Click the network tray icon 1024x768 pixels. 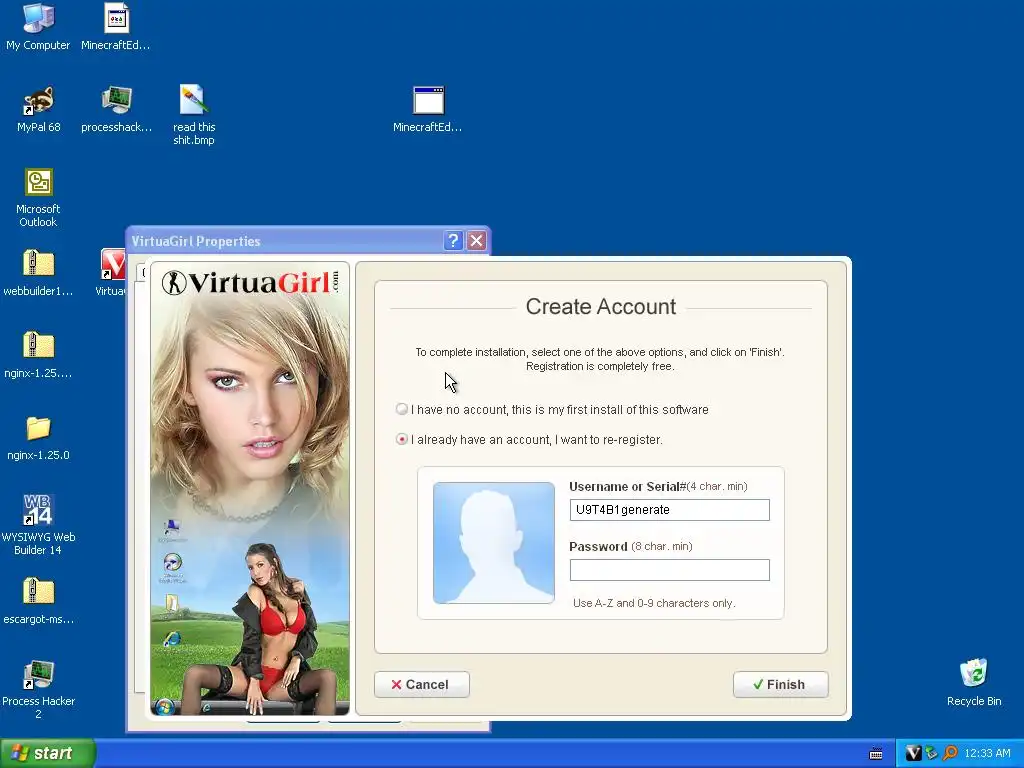pos(932,753)
